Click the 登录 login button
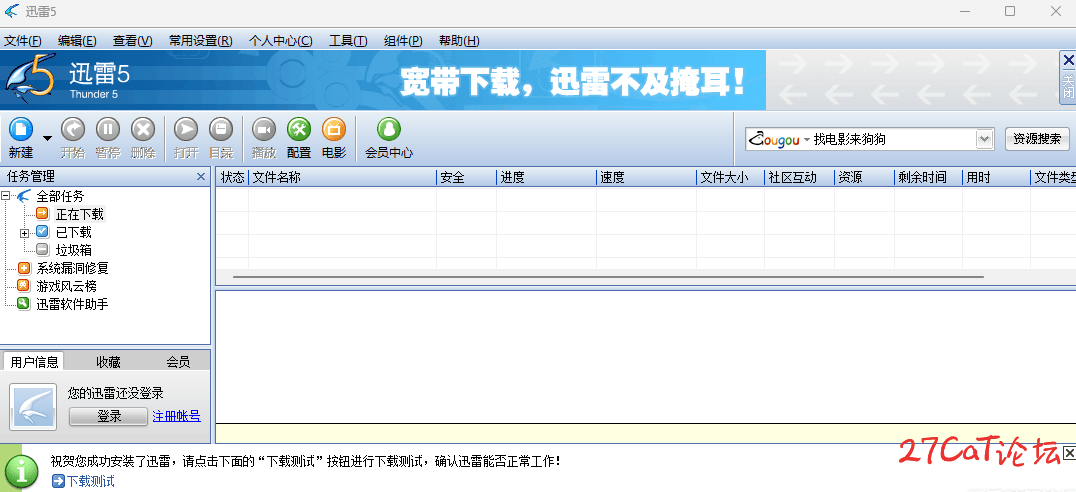 pos(108,416)
